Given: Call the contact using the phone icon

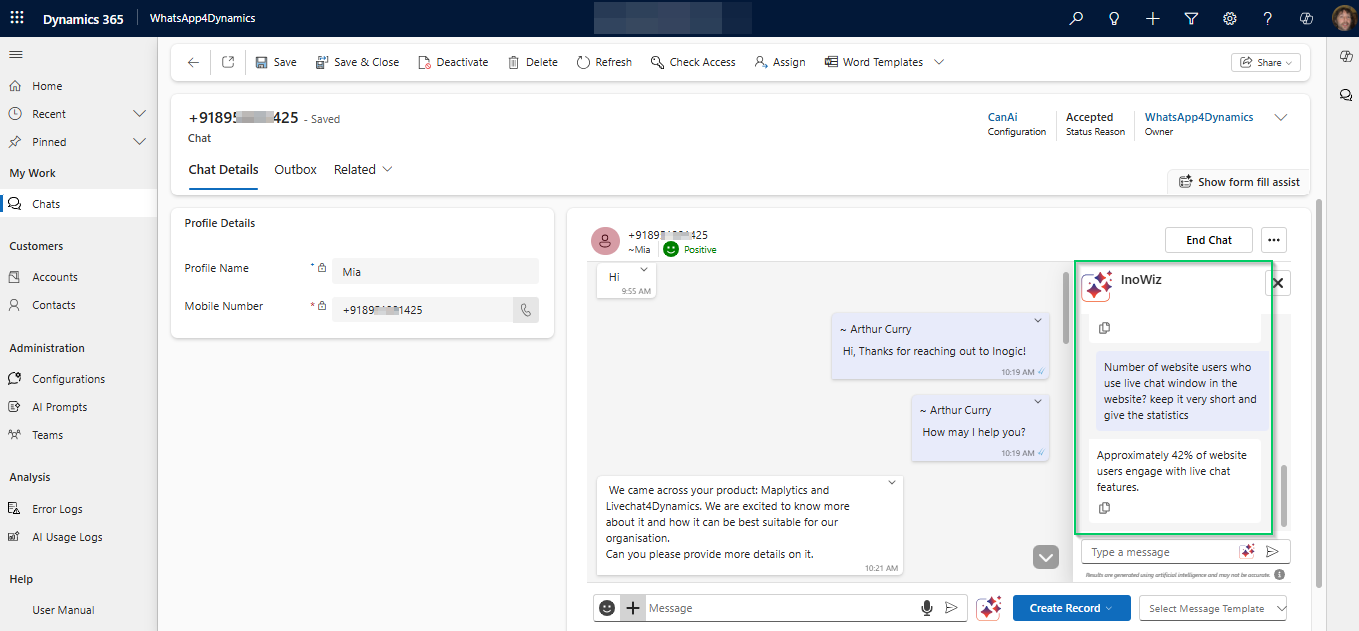Looking at the screenshot, I should tap(525, 309).
